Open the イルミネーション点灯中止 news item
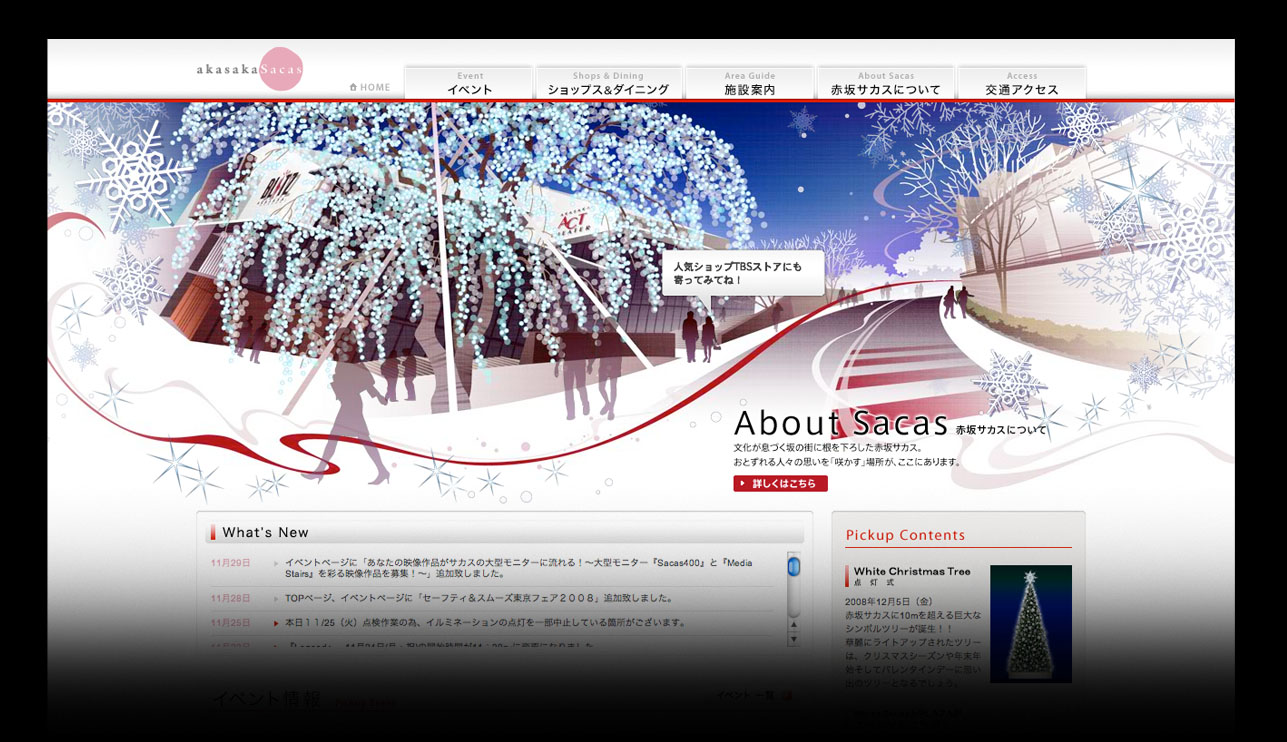The height and width of the screenshot is (742, 1287). click(x=485, y=622)
